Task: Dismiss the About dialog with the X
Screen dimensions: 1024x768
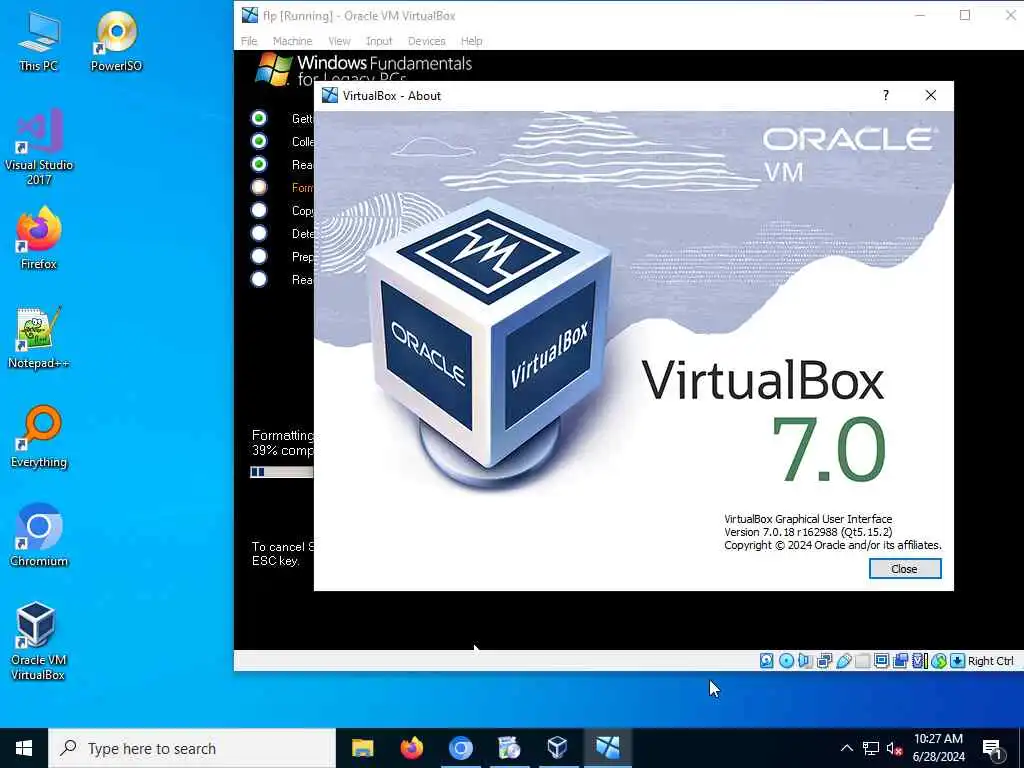Action: point(931,95)
